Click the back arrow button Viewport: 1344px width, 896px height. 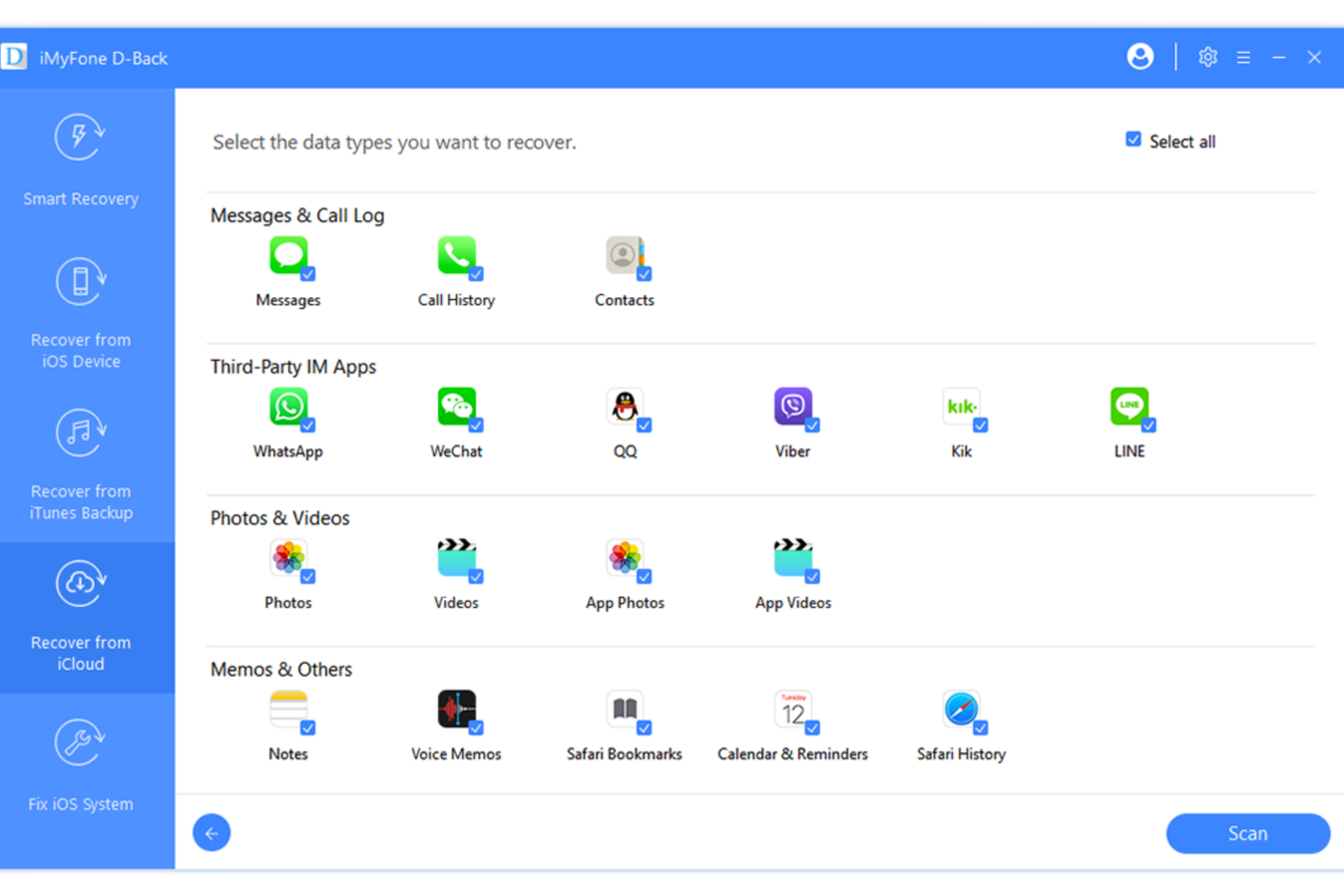point(212,833)
